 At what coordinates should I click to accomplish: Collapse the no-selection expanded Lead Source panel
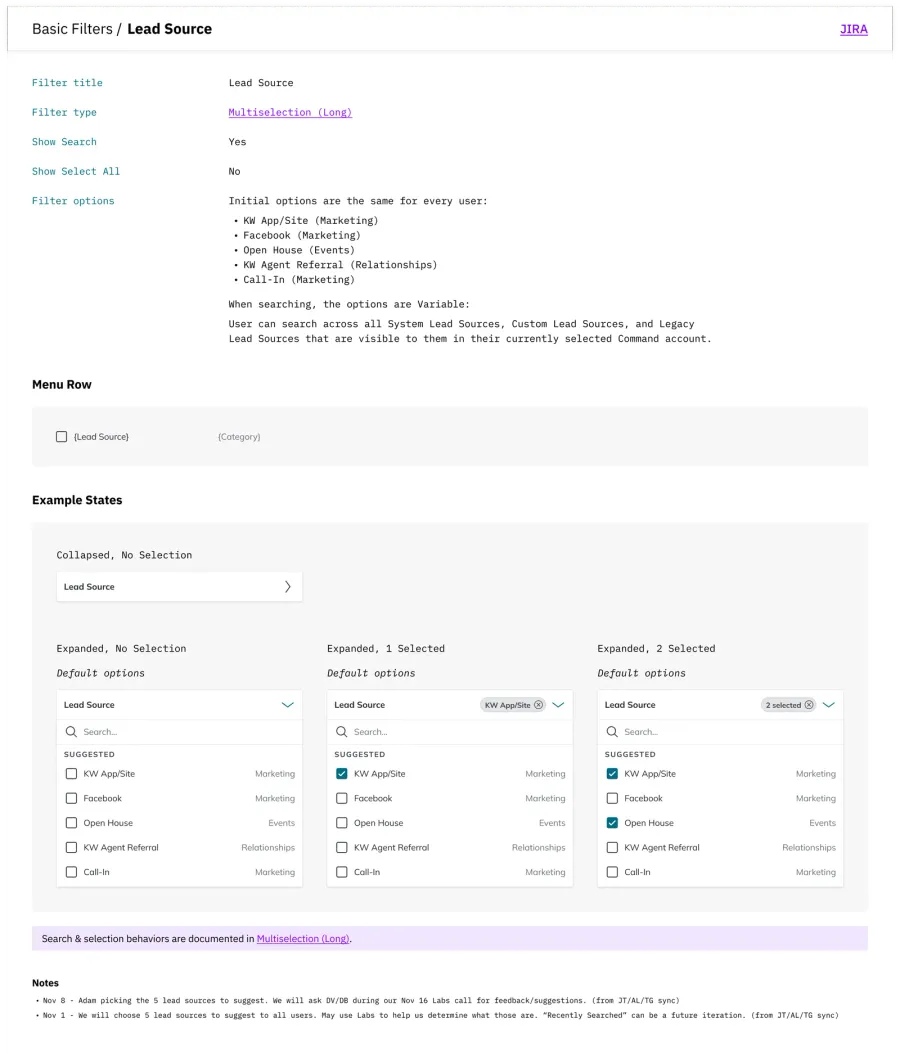(x=288, y=705)
